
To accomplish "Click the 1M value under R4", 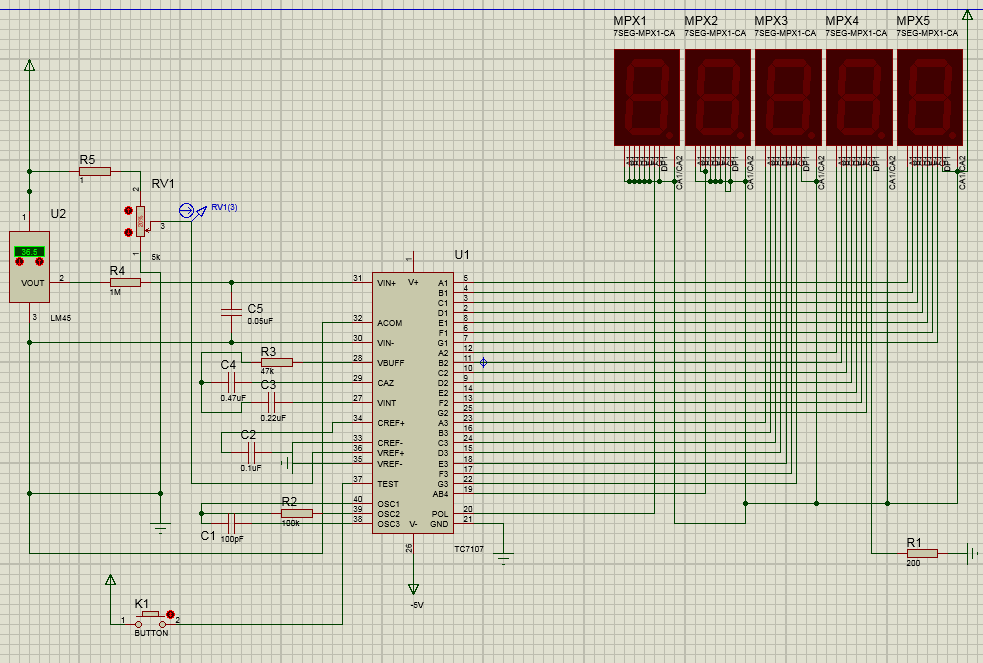I will tap(115, 292).
